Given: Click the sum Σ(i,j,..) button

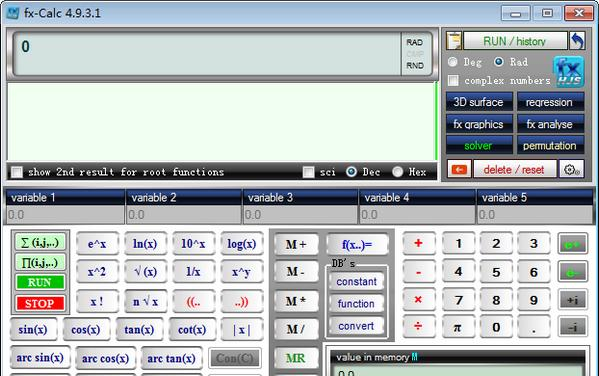Looking at the screenshot, I should click(40, 242).
